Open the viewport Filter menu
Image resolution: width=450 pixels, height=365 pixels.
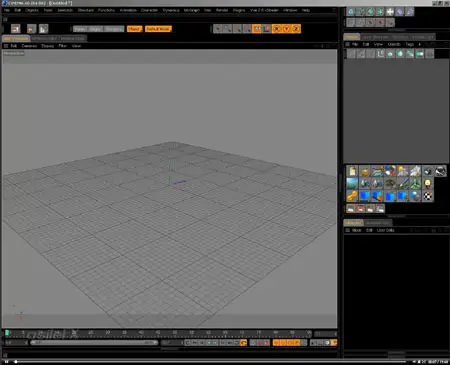[63, 46]
